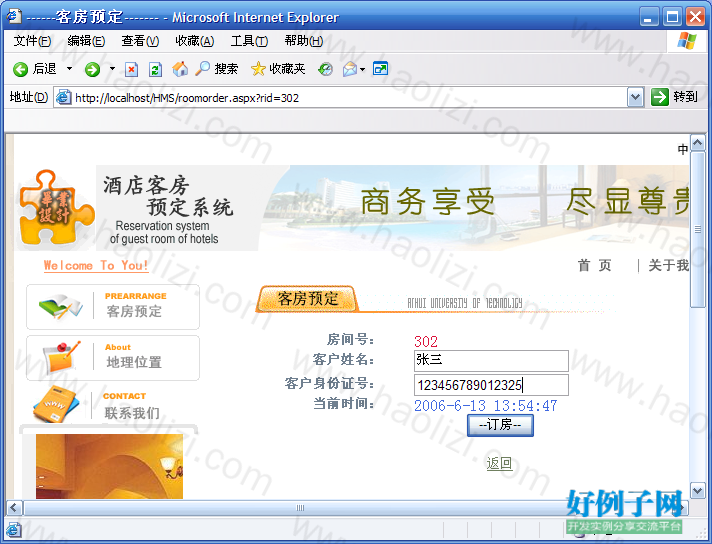Open the Search (搜索) toolbar button
712x544 pixels.
point(217,69)
